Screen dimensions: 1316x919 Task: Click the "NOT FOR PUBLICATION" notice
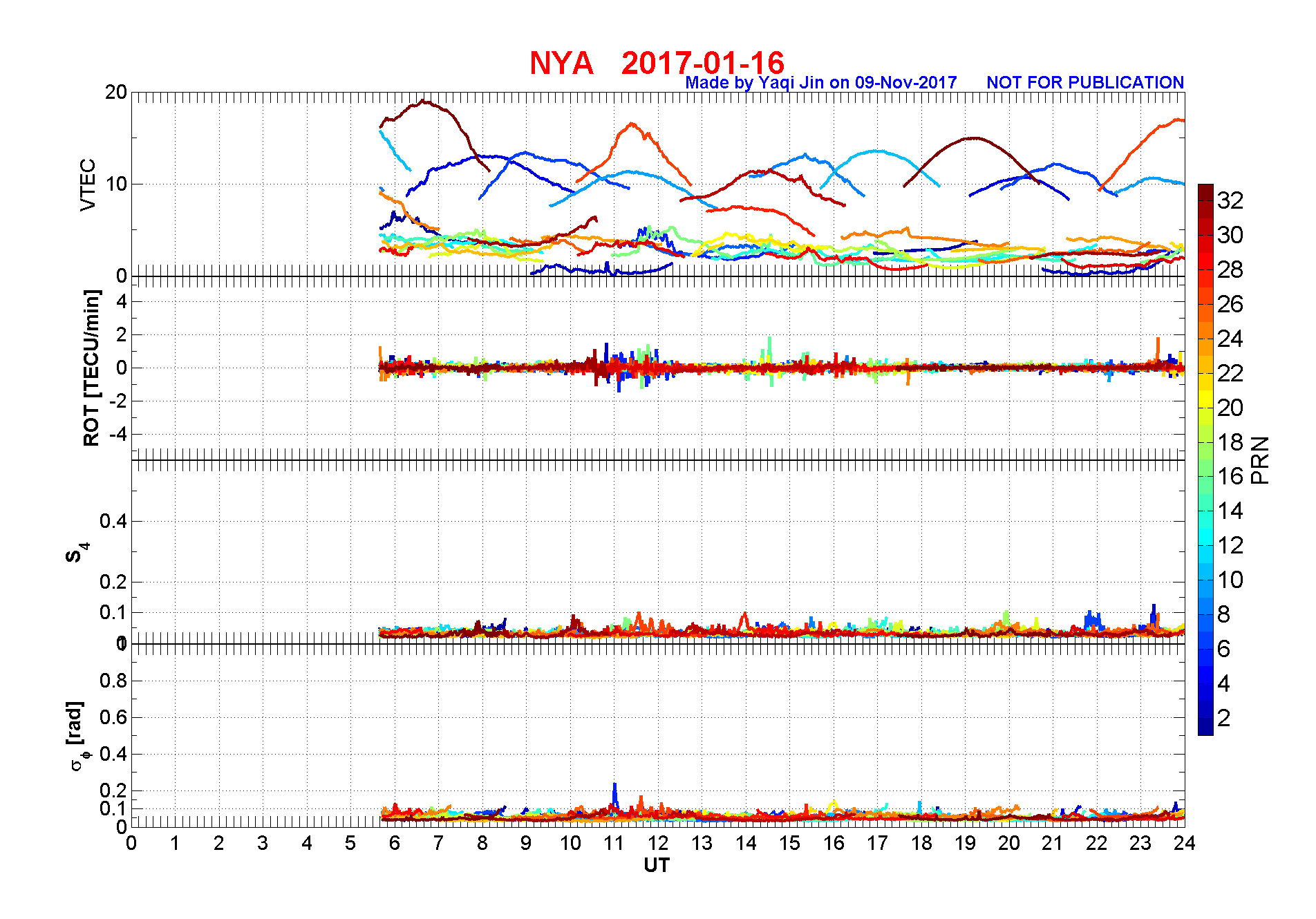(1085, 82)
